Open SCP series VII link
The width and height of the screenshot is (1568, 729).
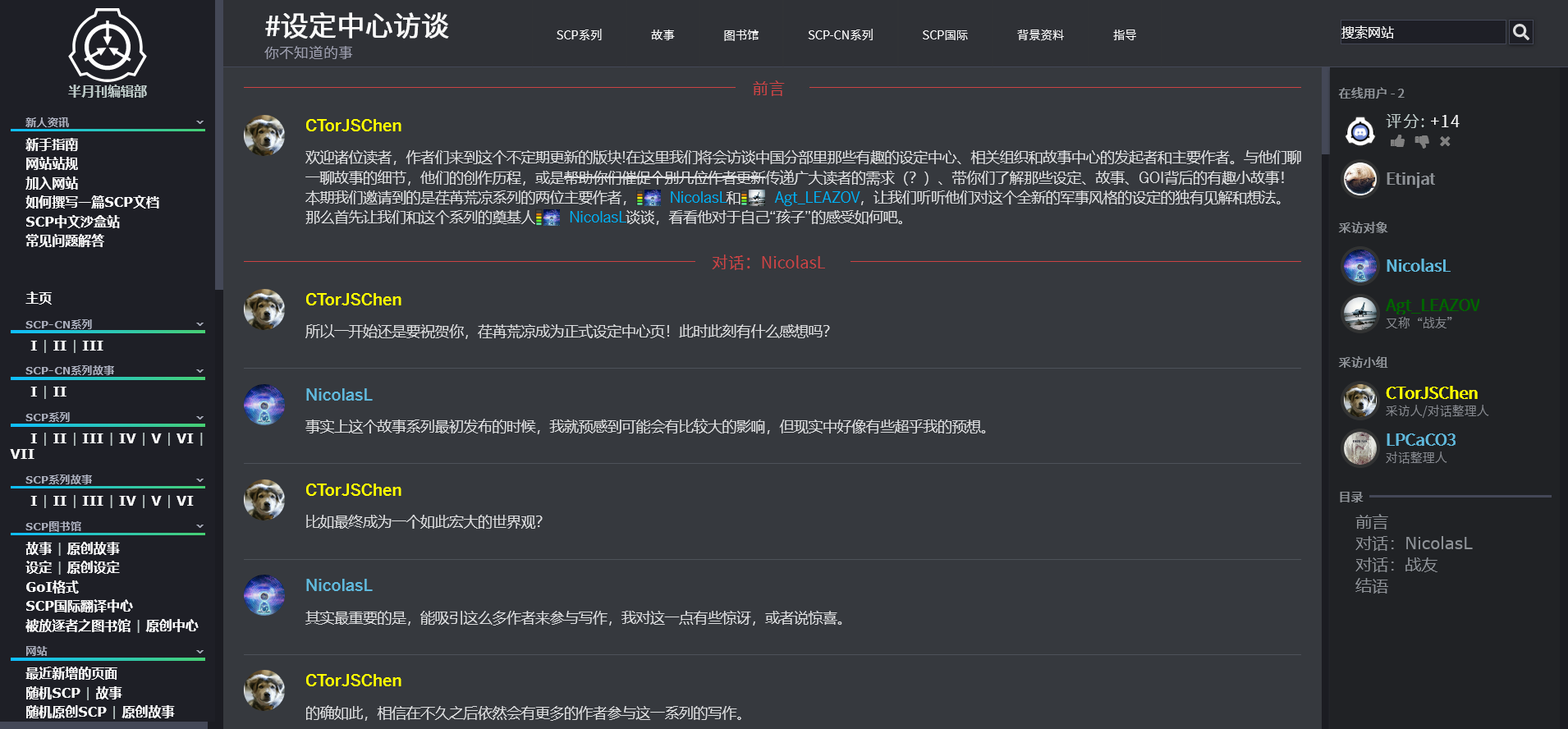pyautogui.click(x=22, y=454)
